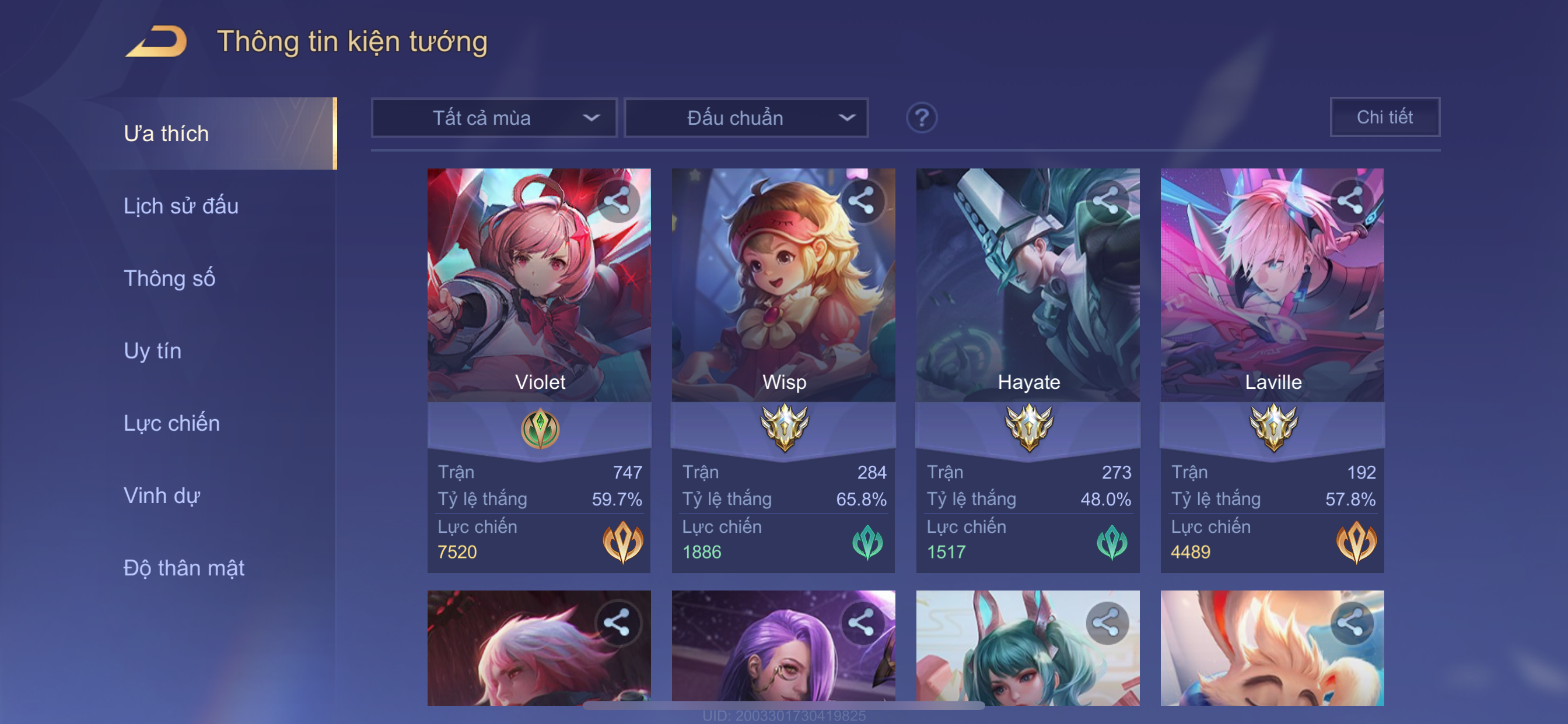Share the Violet hero card
Image resolution: width=1568 pixels, height=724 pixels.
point(617,200)
